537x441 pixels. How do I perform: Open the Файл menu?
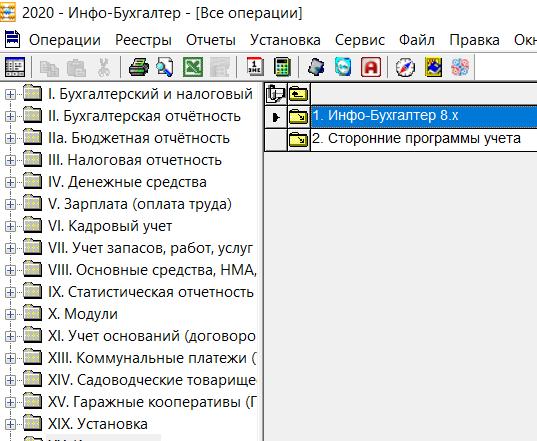pos(417,40)
